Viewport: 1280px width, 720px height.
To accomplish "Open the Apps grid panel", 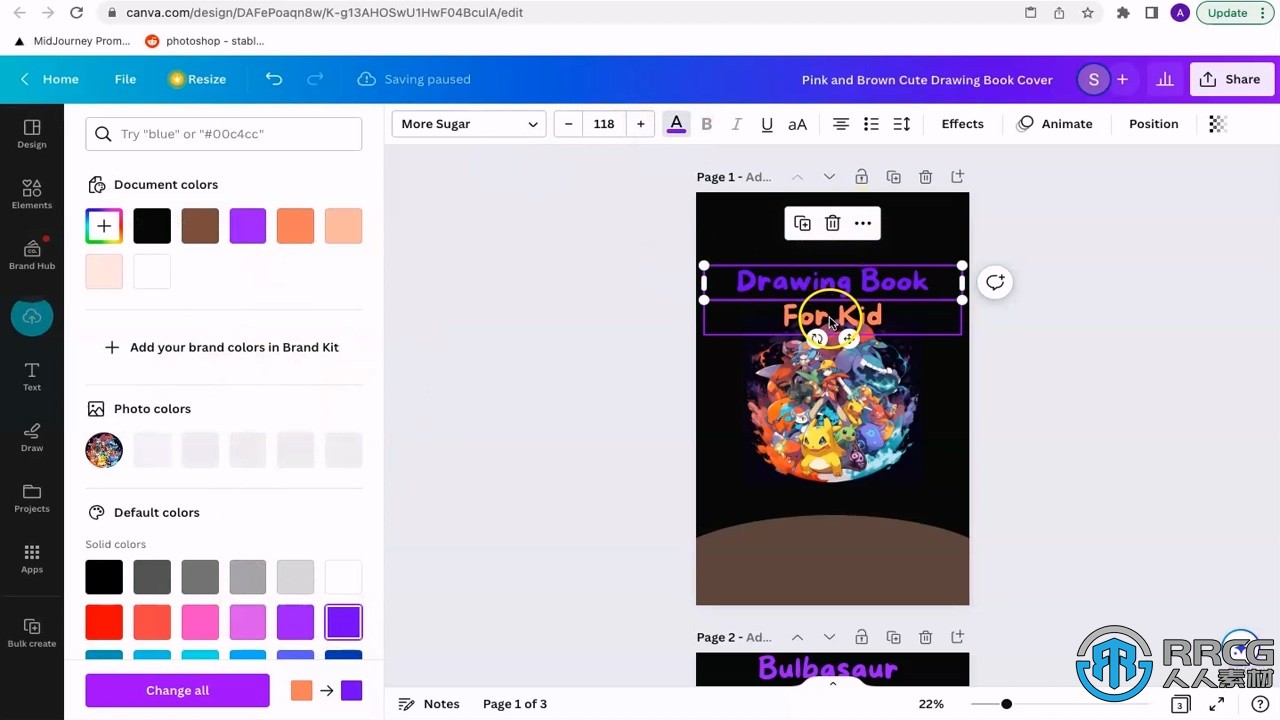I will [x=32, y=559].
